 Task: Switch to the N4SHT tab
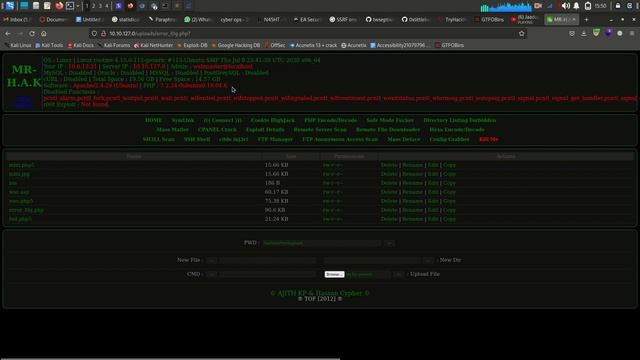[271, 19]
